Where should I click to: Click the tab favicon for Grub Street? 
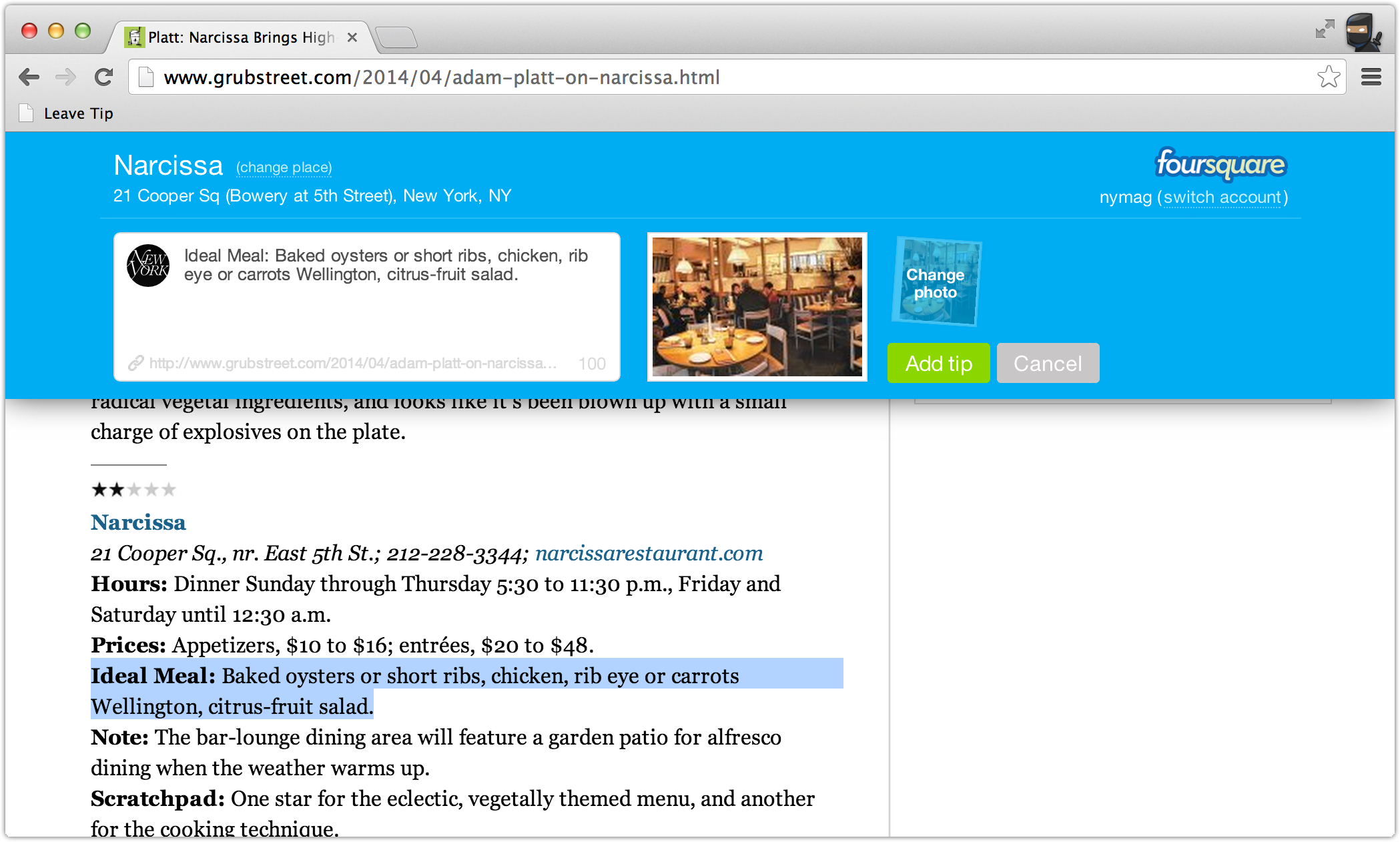click(134, 37)
